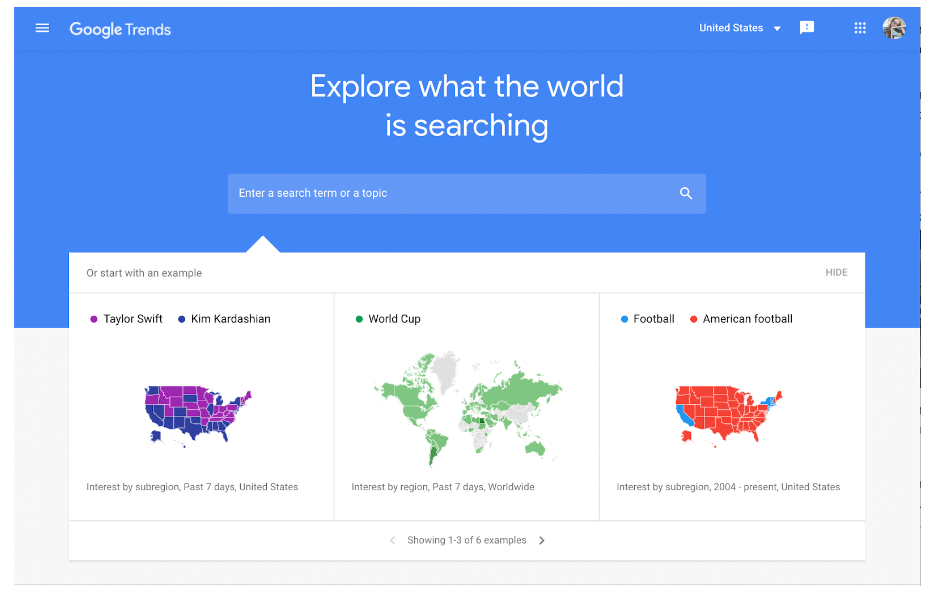Image resolution: width=946 pixels, height=598 pixels.
Task: Click the previous examples arrow
Action: (392, 541)
